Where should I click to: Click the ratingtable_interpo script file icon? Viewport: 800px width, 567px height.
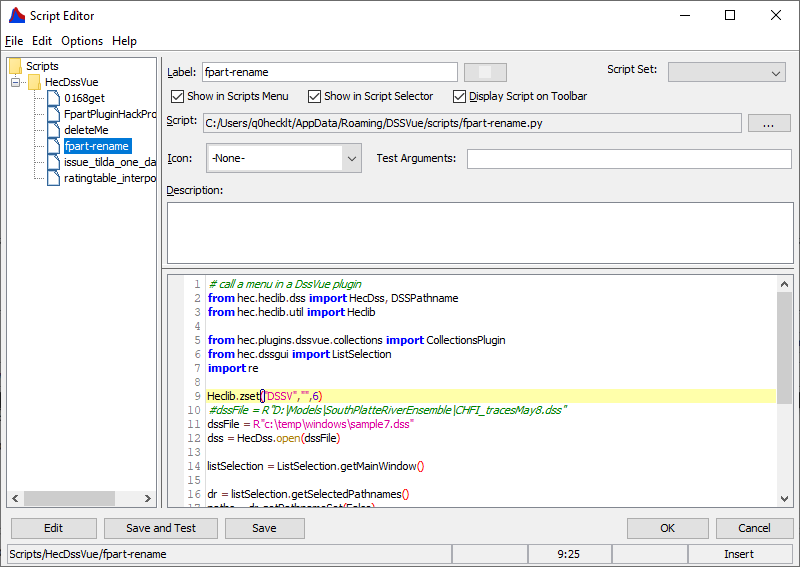point(53,178)
